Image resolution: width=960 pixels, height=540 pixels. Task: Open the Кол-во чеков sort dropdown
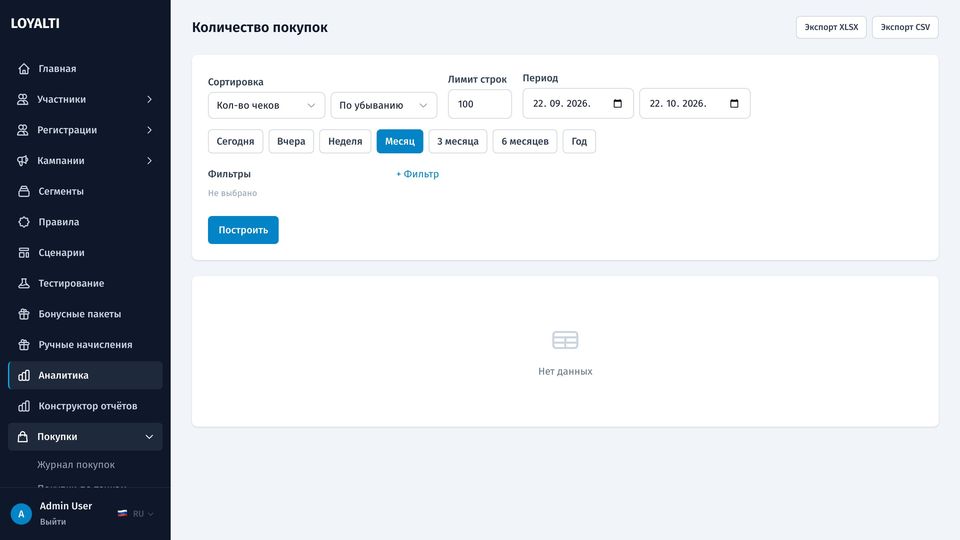[x=266, y=105]
